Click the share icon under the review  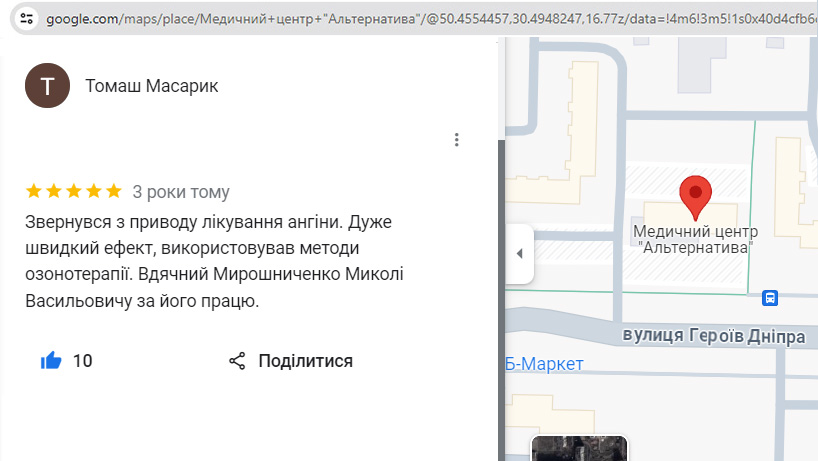click(x=237, y=361)
